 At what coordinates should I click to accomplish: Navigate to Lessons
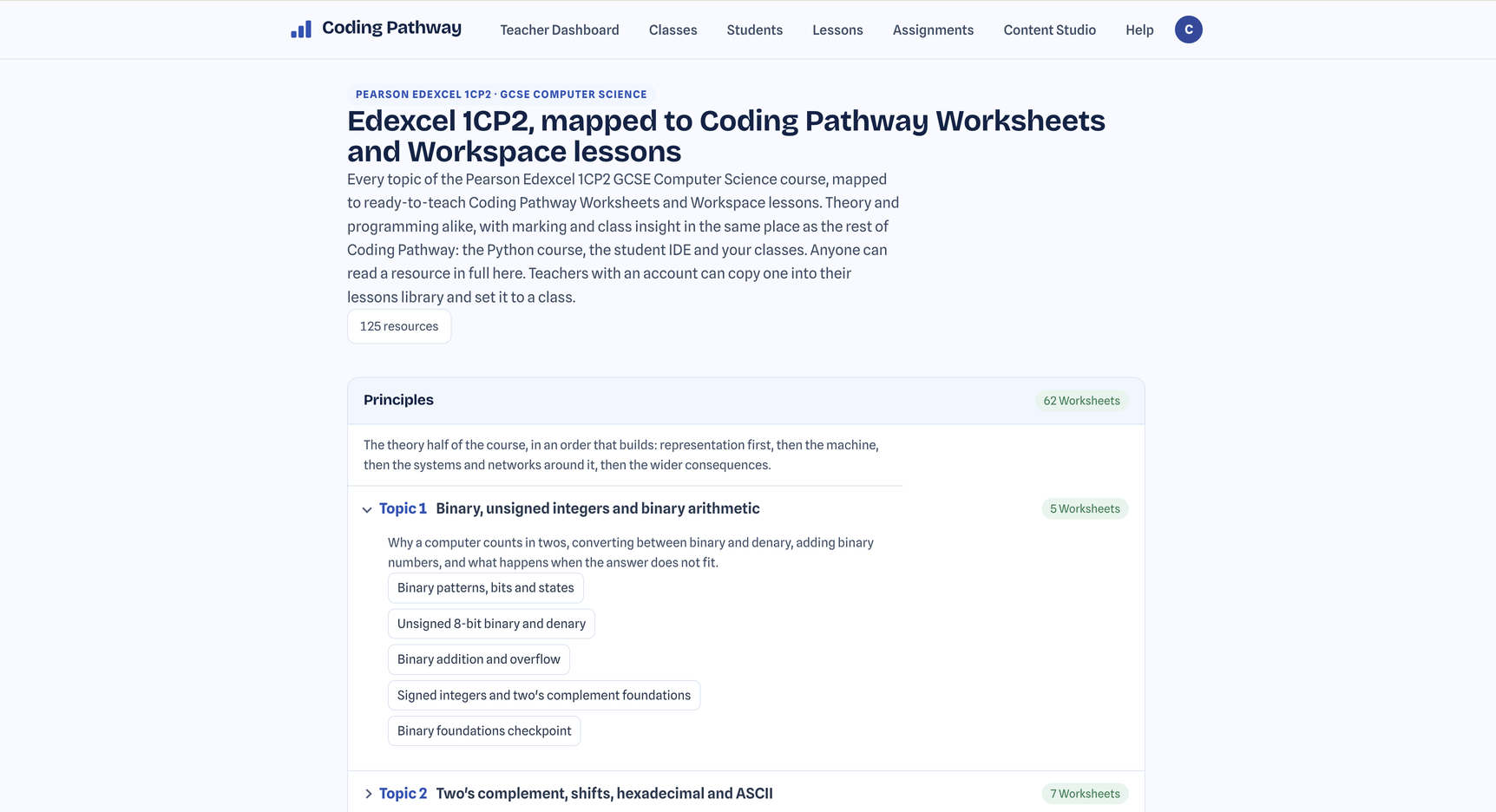point(837,29)
